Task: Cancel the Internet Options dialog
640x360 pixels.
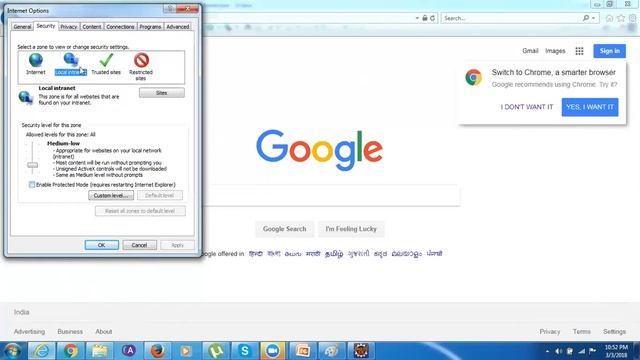Action: [x=139, y=245]
